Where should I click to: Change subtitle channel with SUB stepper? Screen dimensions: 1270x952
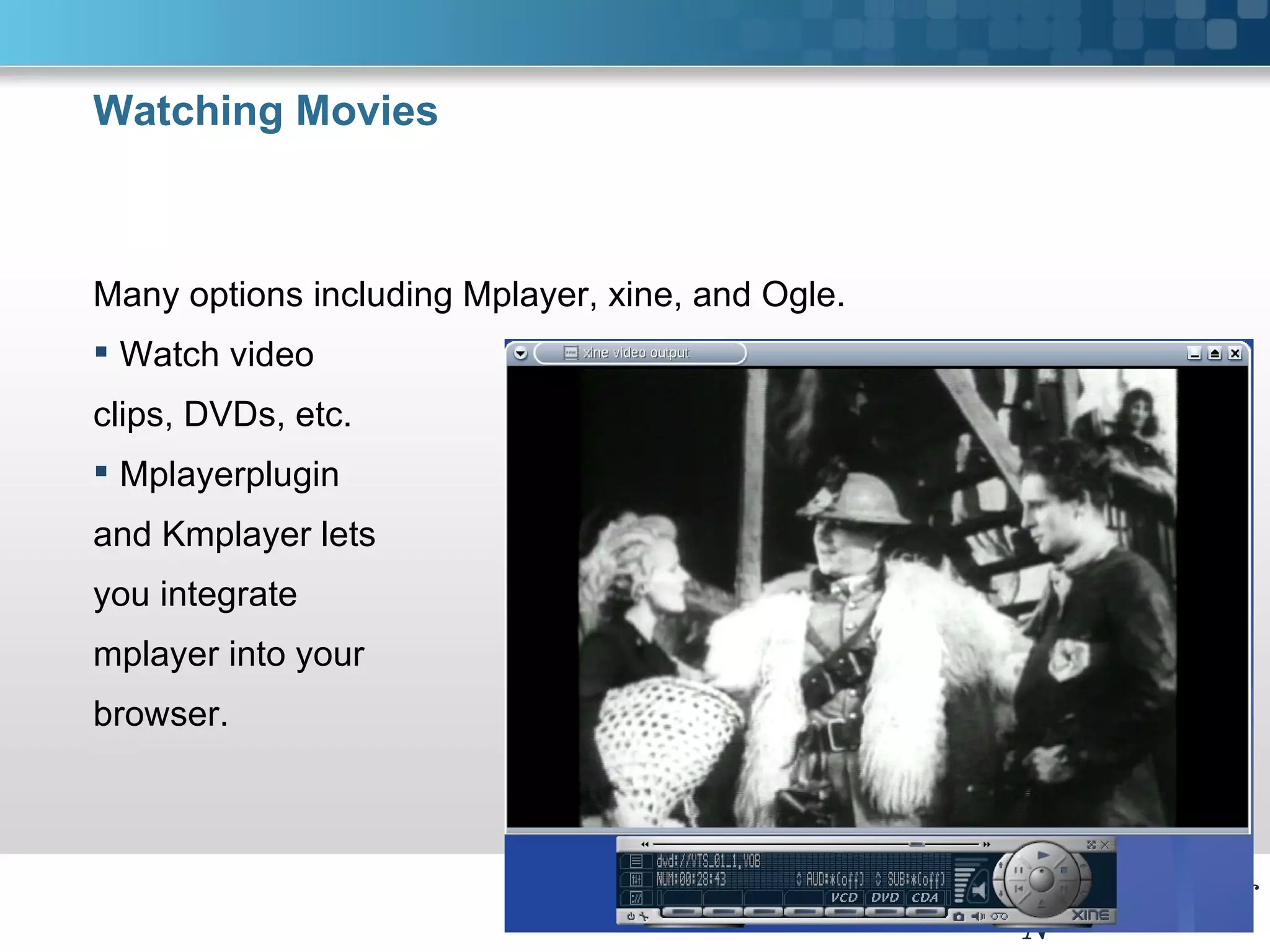[878, 879]
